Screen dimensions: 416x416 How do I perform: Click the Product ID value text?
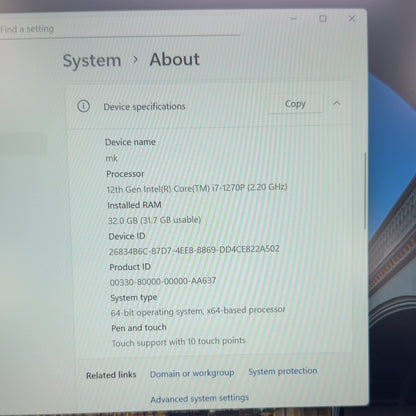163,282
